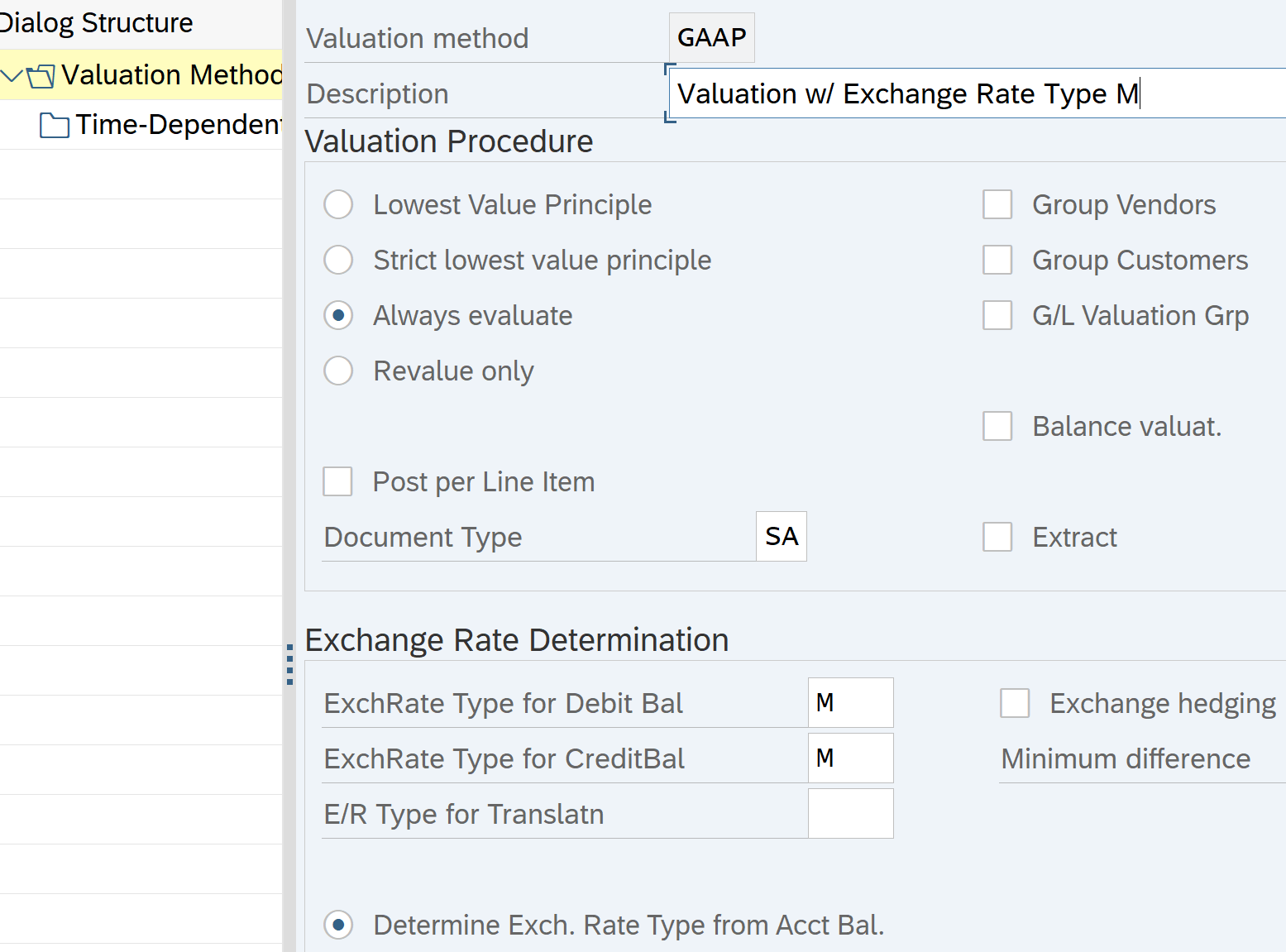The height and width of the screenshot is (952, 1286).
Task: Tick the Group Customers checkbox
Action: coord(997,260)
